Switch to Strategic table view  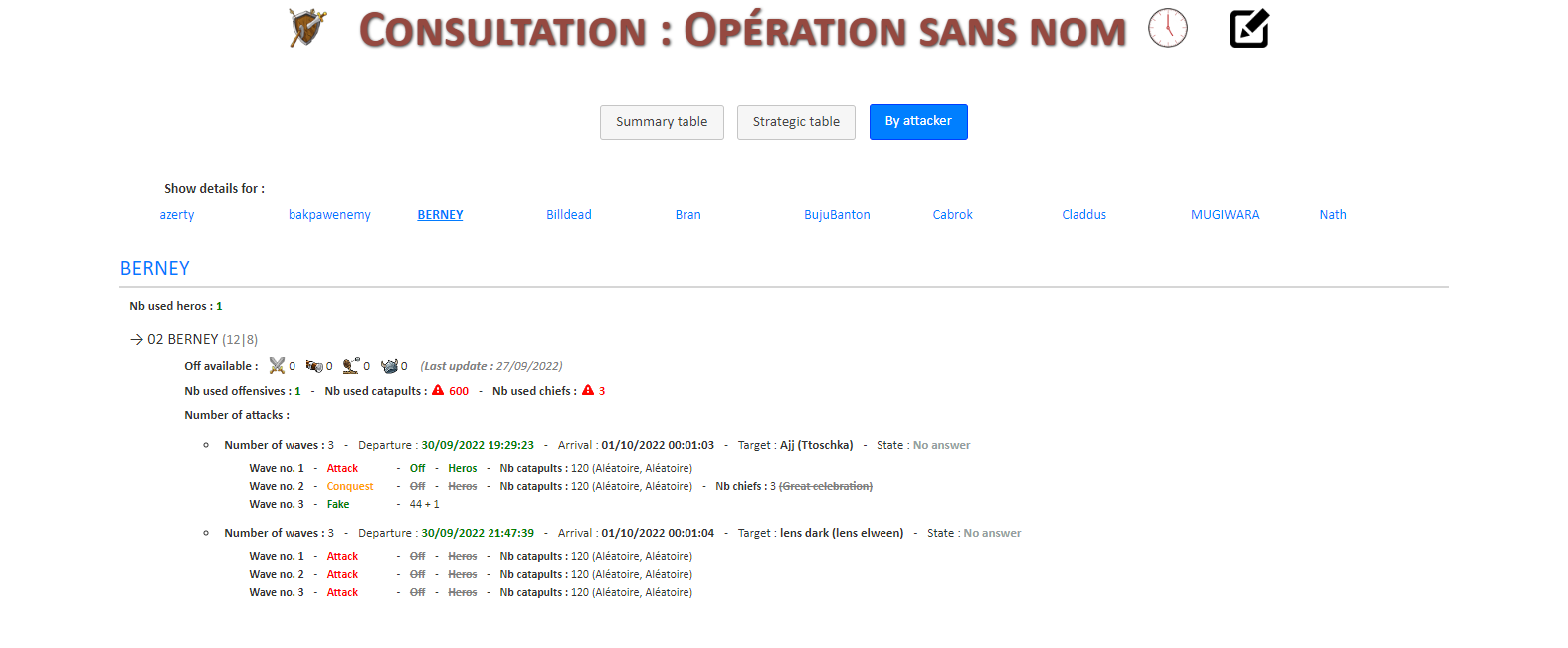pos(796,122)
